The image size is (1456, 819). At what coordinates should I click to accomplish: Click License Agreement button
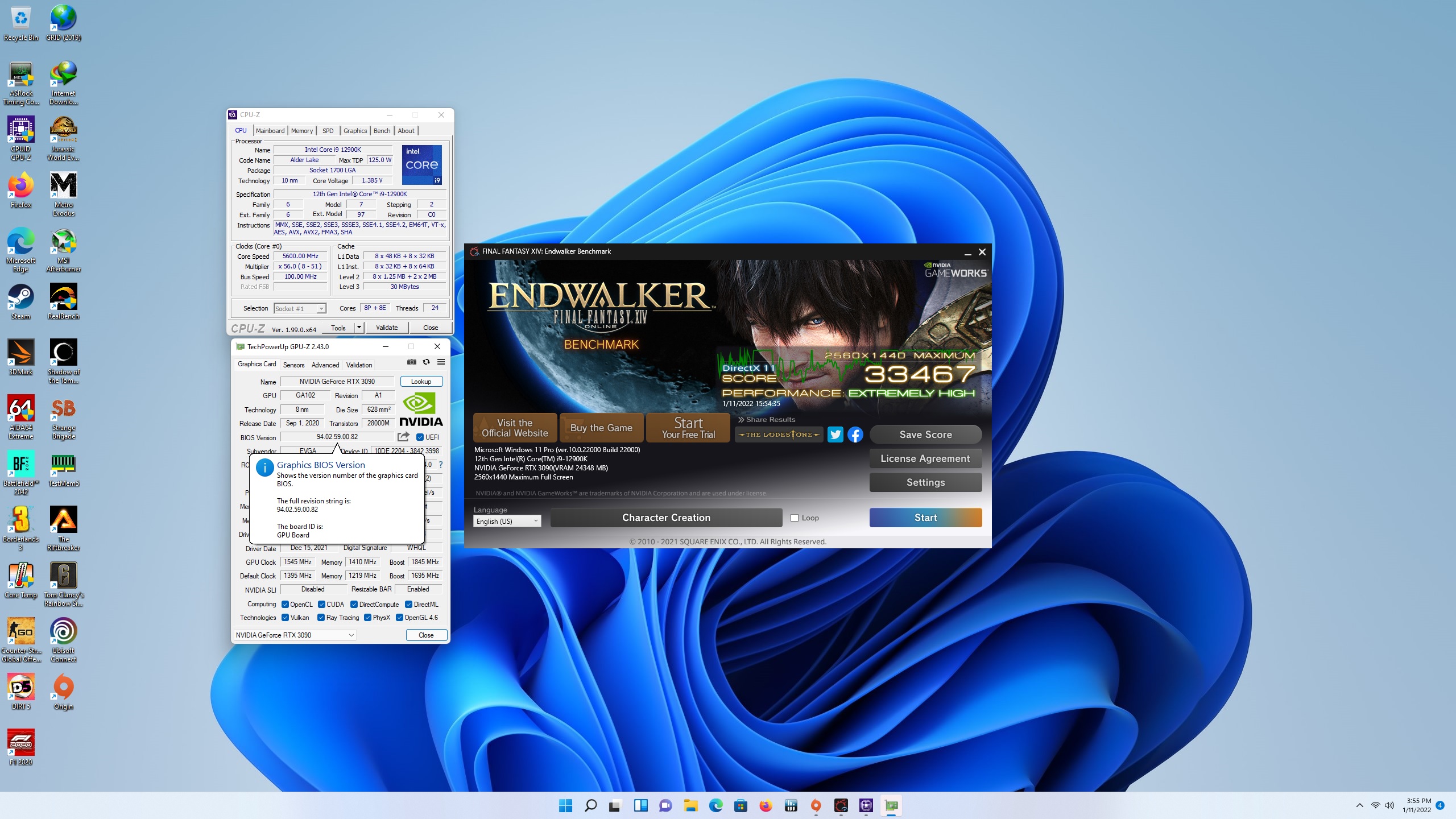click(925, 458)
